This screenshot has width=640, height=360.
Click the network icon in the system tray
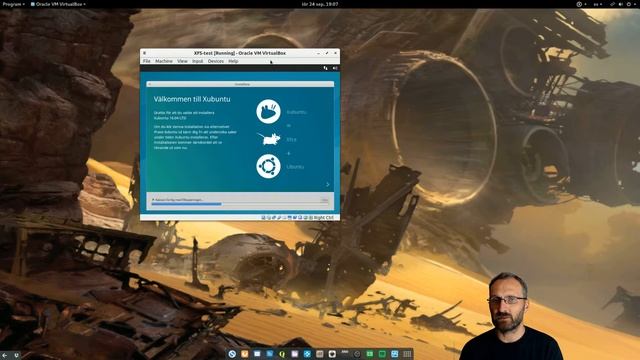612,4
